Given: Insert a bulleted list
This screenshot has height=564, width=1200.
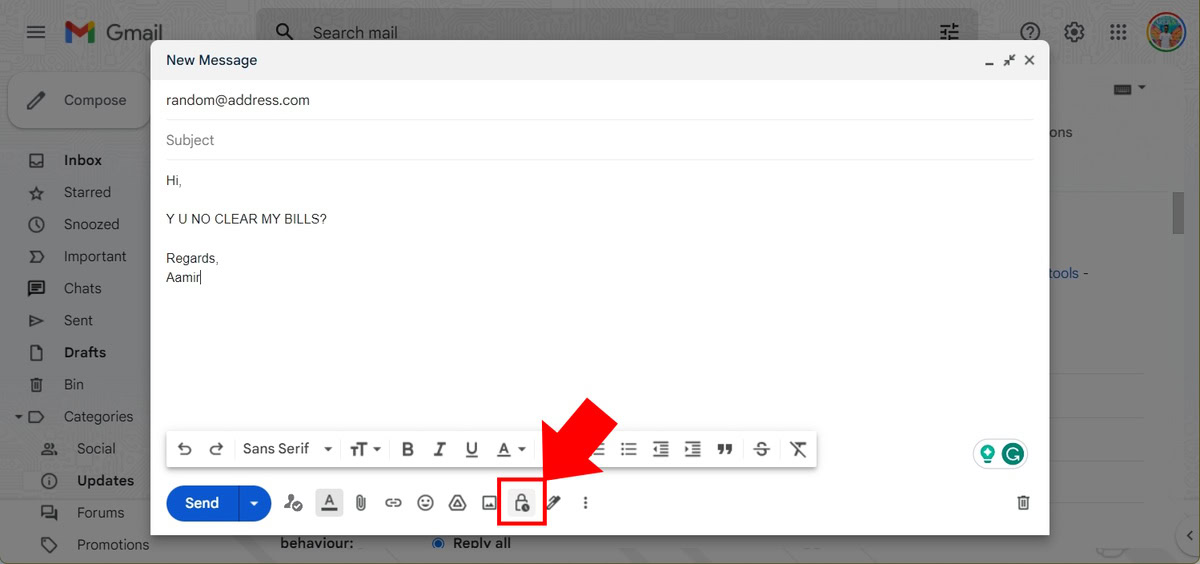Looking at the screenshot, I should [629, 449].
